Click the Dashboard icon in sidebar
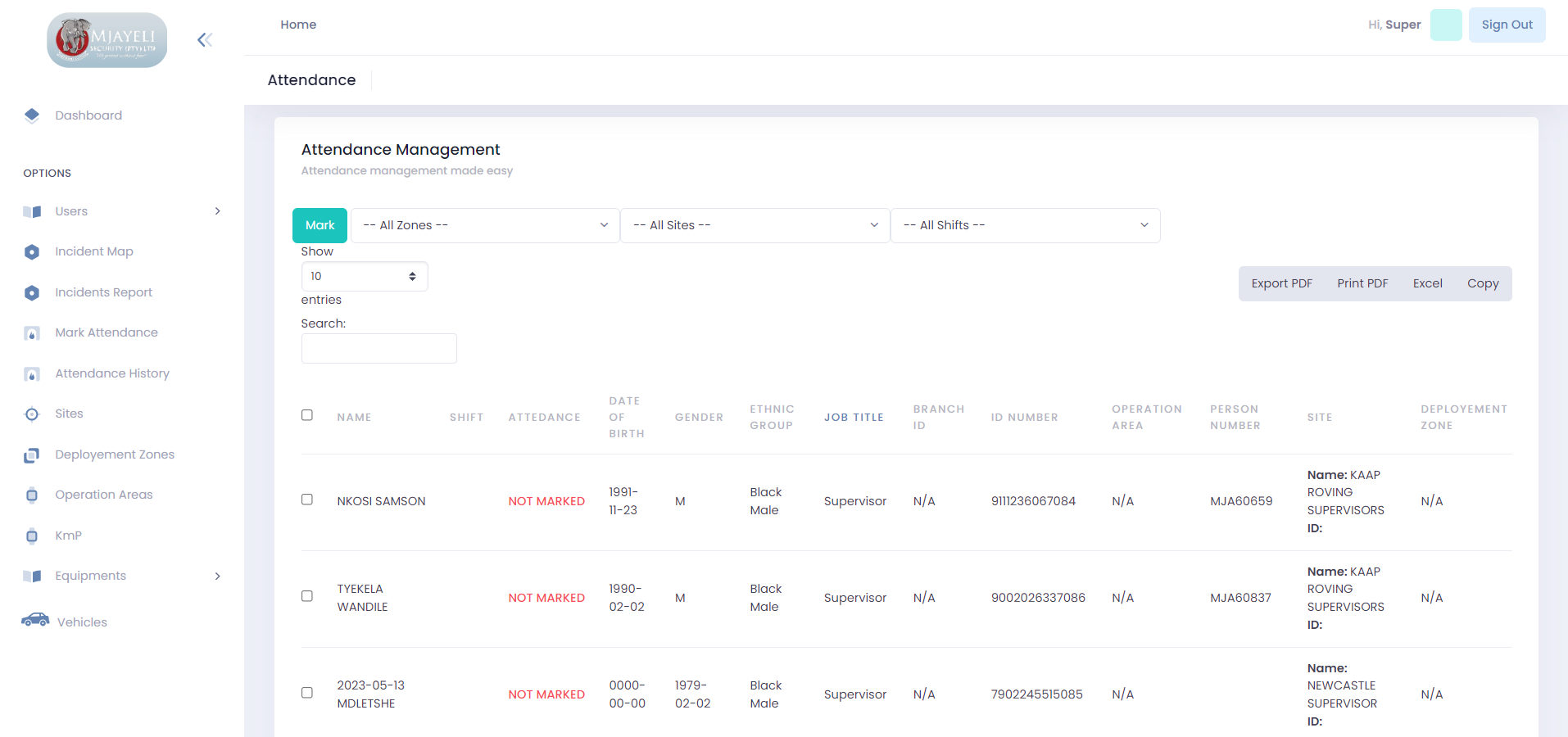Image resolution: width=1568 pixels, height=737 pixels. [32, 115]
